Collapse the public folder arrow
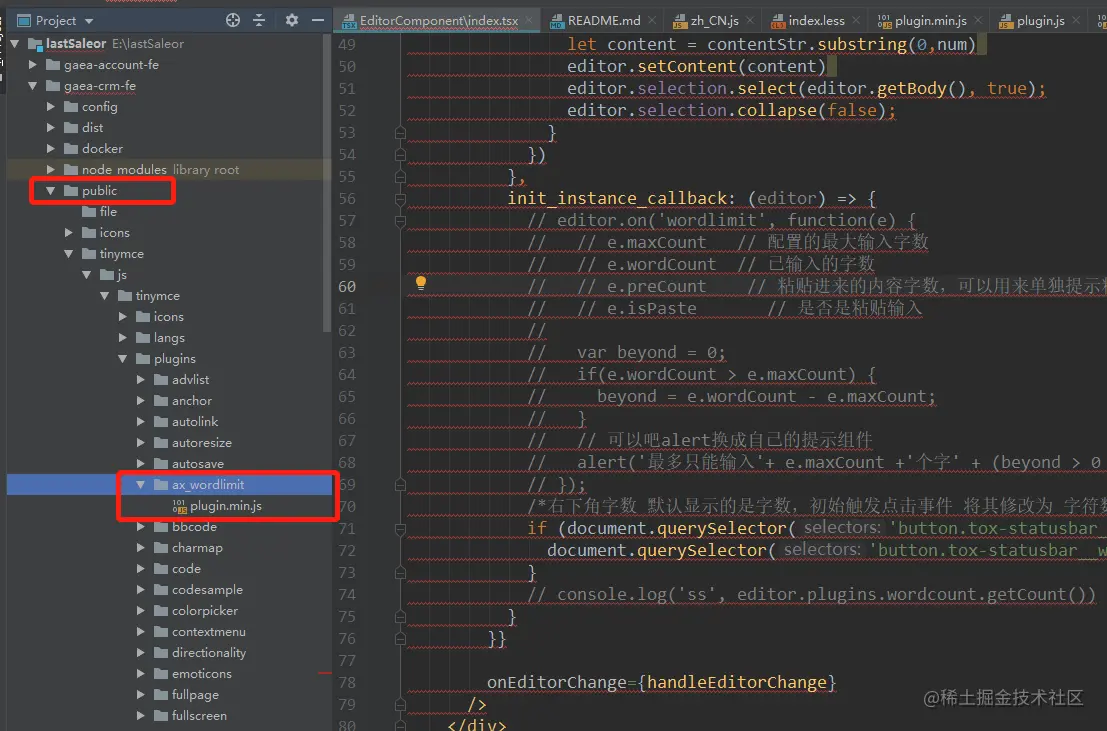The width and height of the screenshot is (1107, 731). (51, 191)
